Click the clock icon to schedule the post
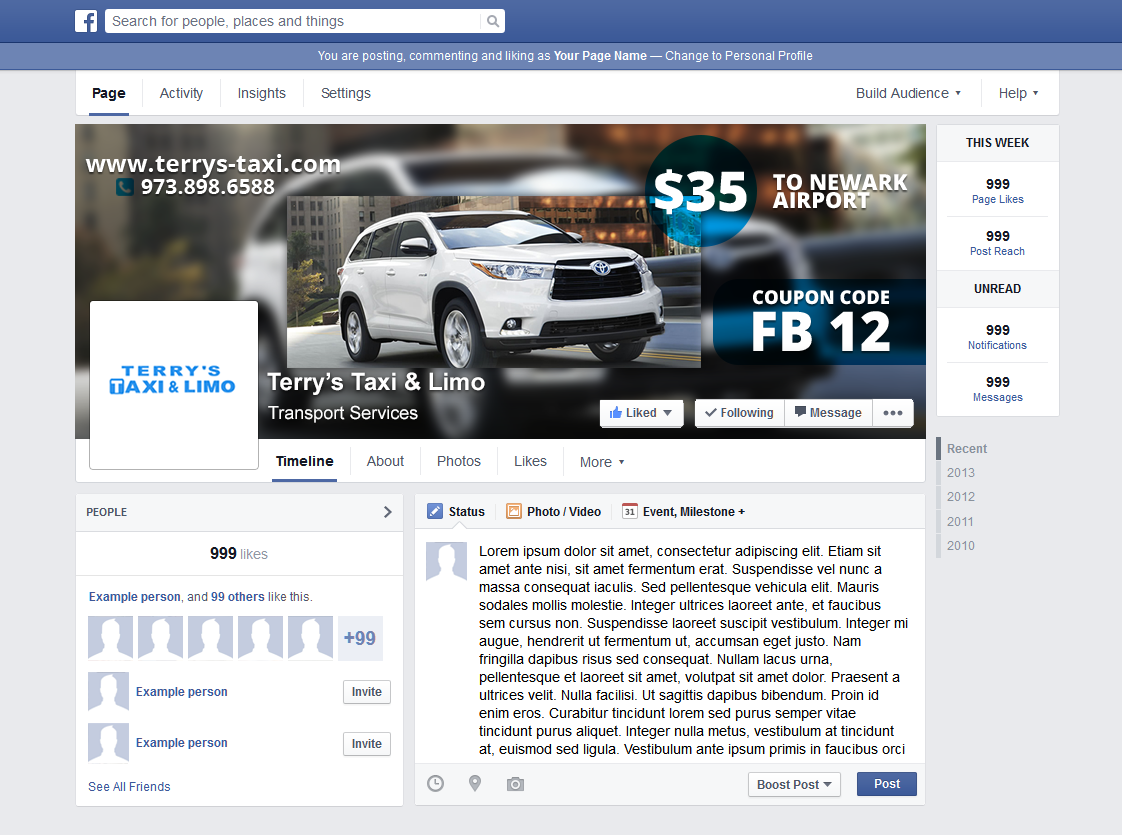 coord(435,784)
